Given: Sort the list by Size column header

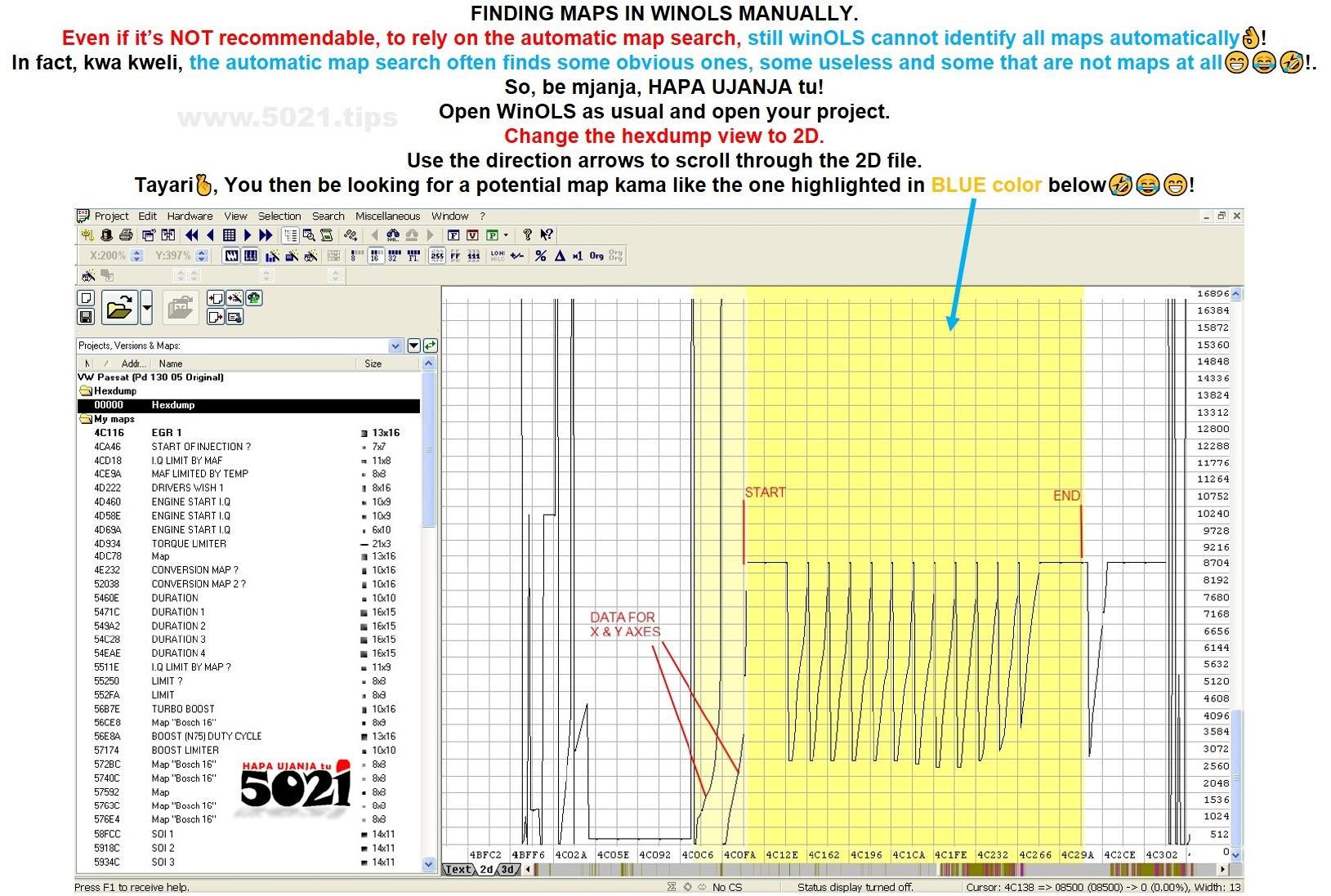Looking at the screenshot, I should coord(373,363).
